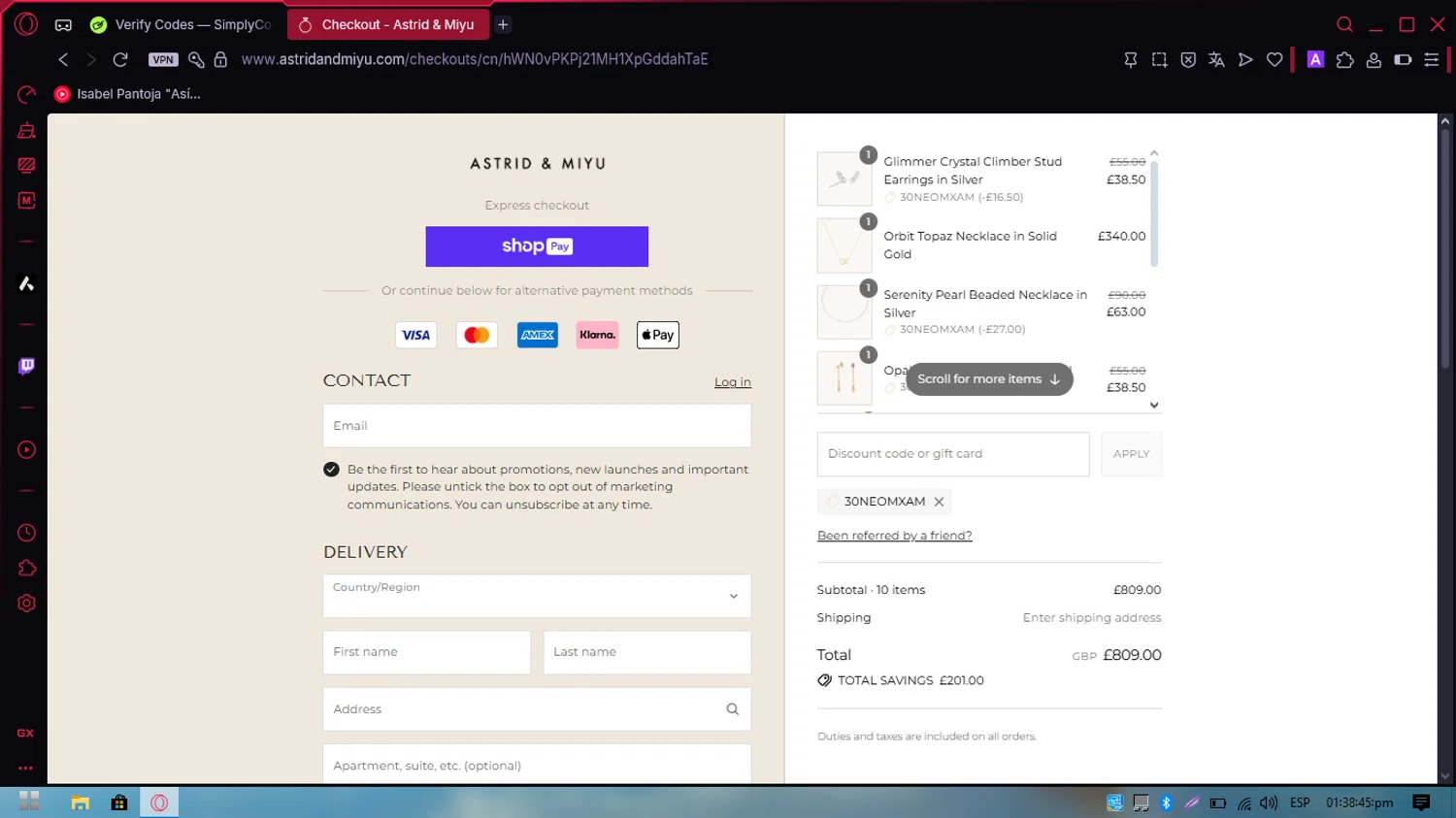Image resolution: width=1456 pixels, height=818 pixels.
Task: Click the APPLY discount button
Action: (1132, 454)
